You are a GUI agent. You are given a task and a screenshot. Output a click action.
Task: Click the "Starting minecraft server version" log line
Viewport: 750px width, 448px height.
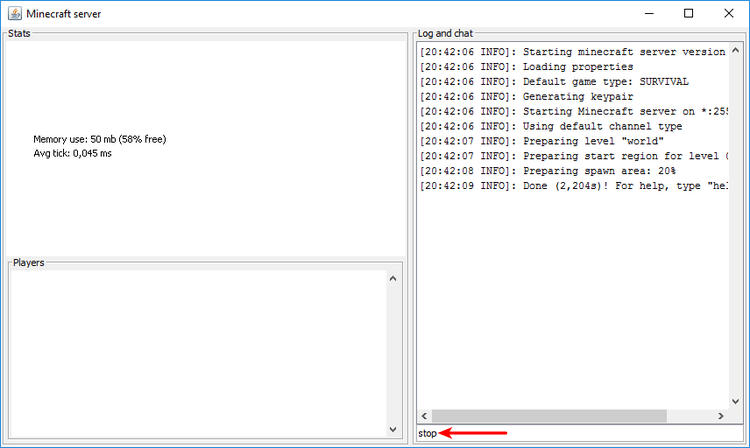coord(573,52)
